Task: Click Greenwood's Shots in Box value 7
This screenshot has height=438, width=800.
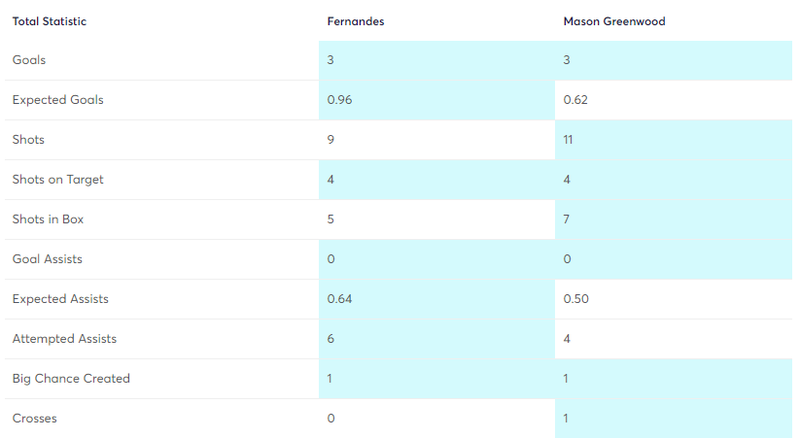Action: click(x=567, y=219)
